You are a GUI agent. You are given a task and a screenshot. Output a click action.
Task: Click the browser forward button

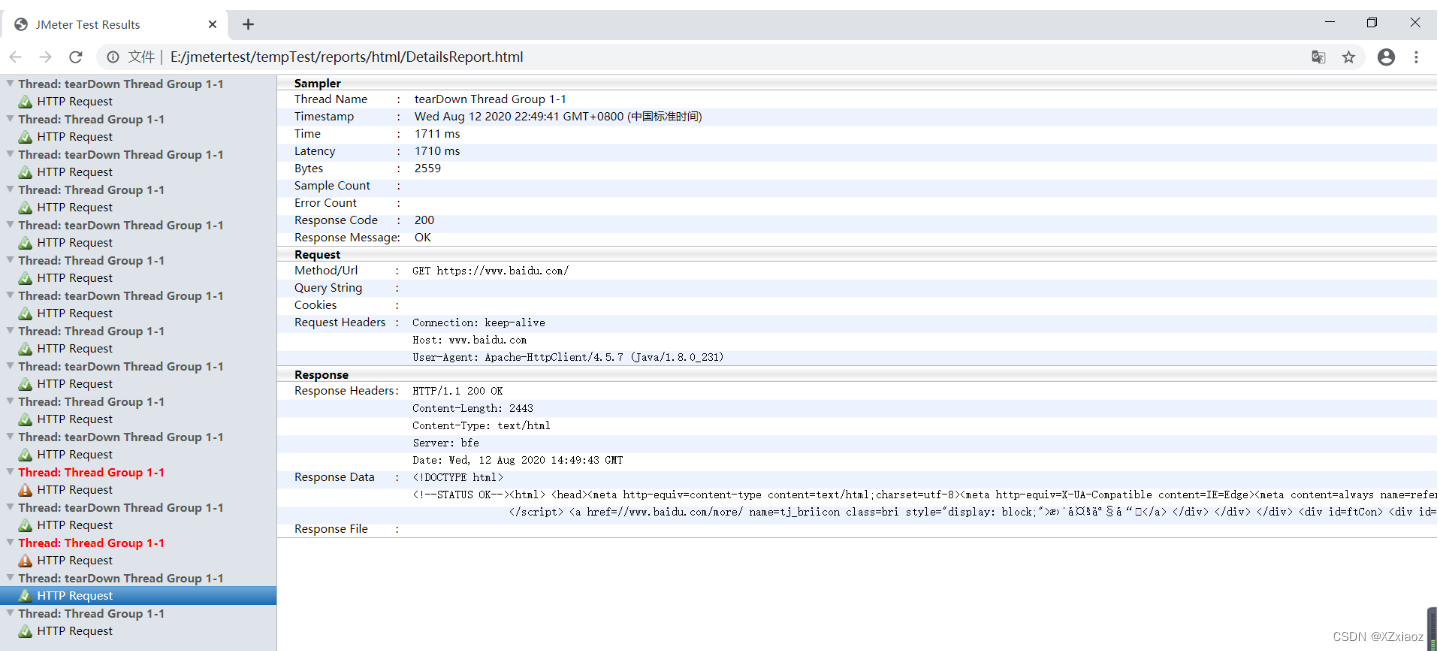point(45,57)
